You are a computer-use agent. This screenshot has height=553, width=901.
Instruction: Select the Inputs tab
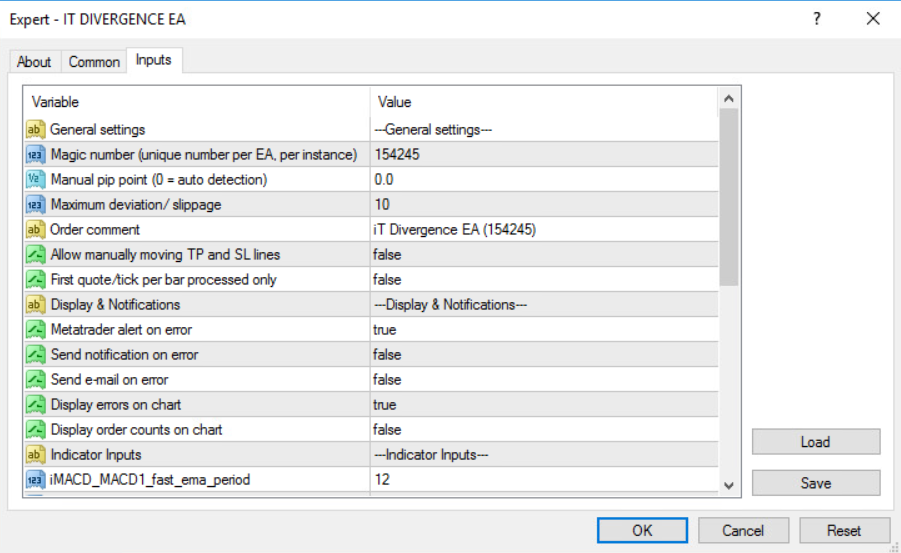[x=153, y=60]
